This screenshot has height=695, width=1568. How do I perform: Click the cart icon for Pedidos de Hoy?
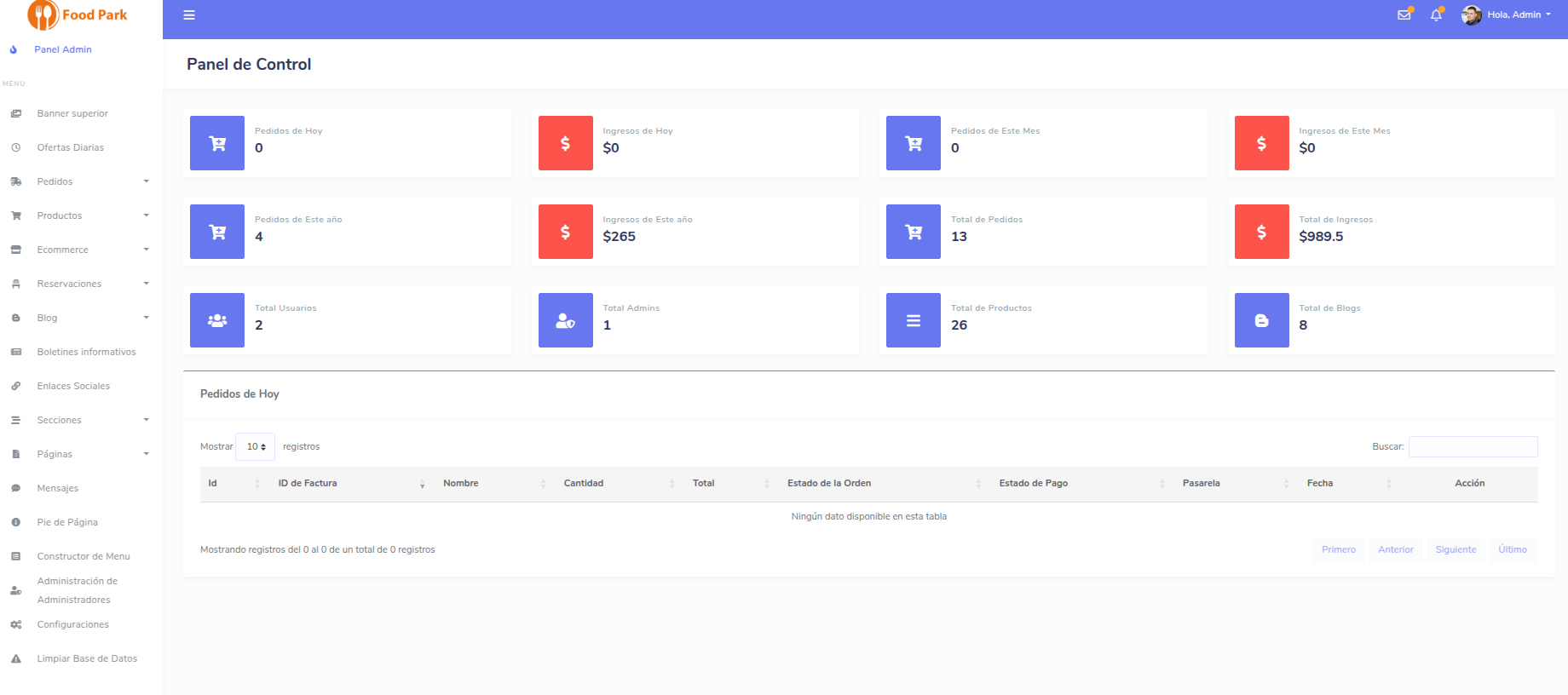pos(217,143)
